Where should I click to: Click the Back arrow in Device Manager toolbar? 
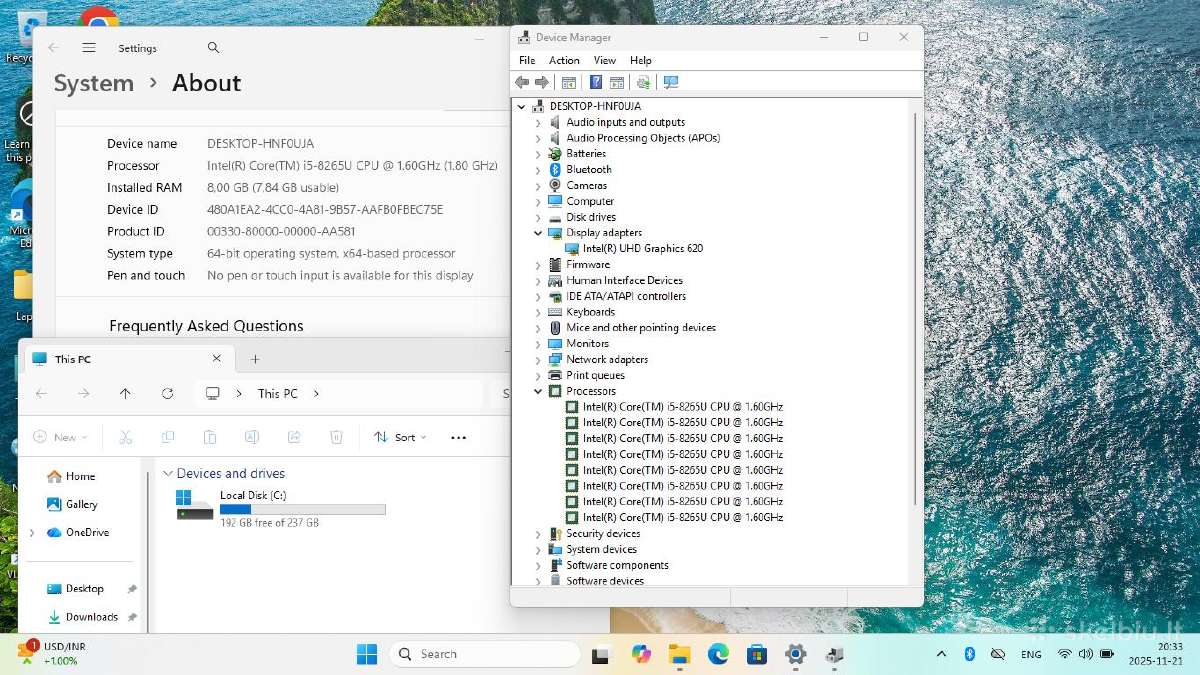click(521, 82)
